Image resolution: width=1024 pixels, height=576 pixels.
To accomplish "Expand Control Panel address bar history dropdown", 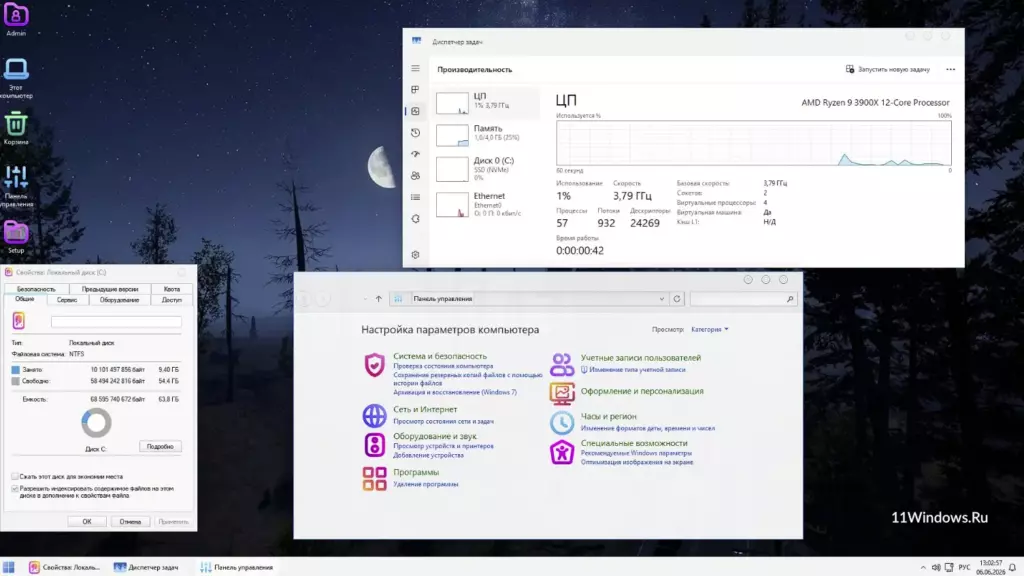I will coord(662,298).
